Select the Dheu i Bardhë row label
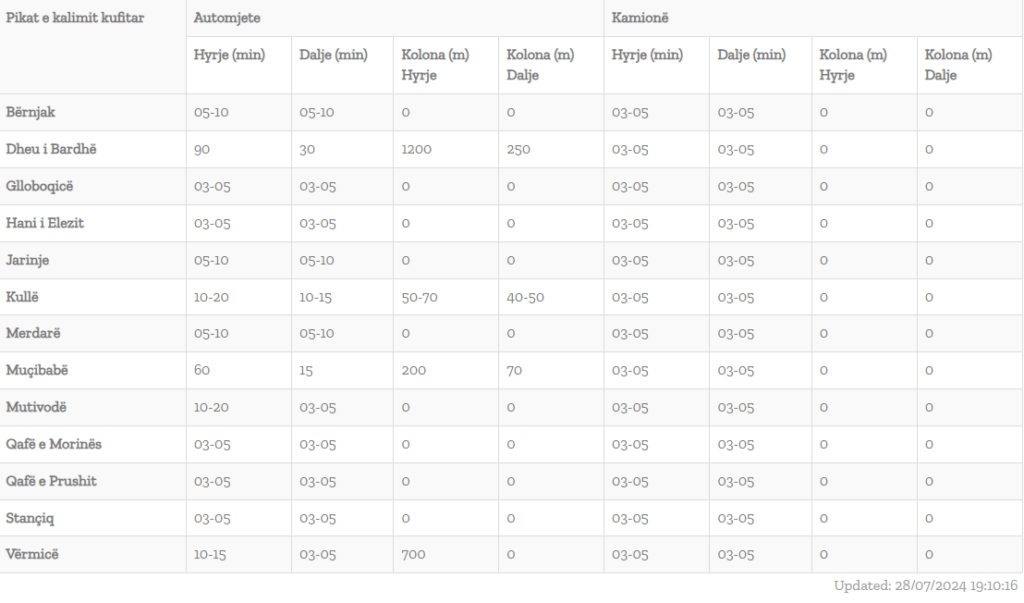The height and width of the screenshot is (603, 1024). (x=51, y=149)
